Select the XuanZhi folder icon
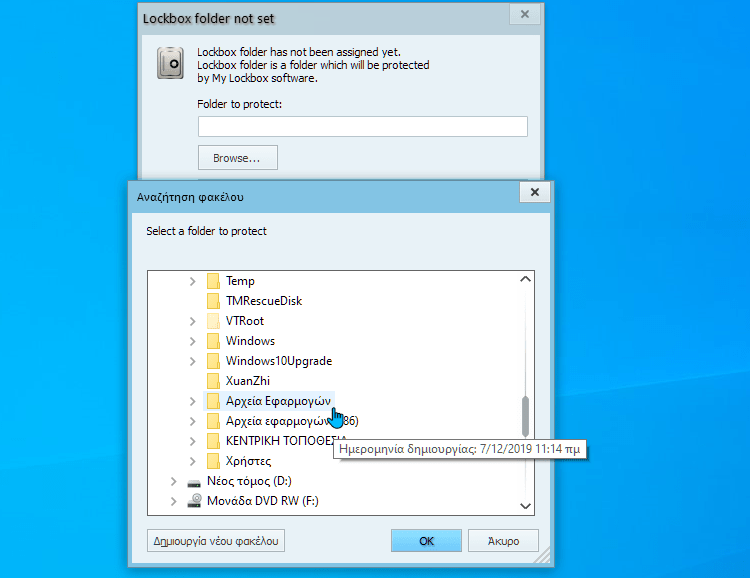 (213, 381)
